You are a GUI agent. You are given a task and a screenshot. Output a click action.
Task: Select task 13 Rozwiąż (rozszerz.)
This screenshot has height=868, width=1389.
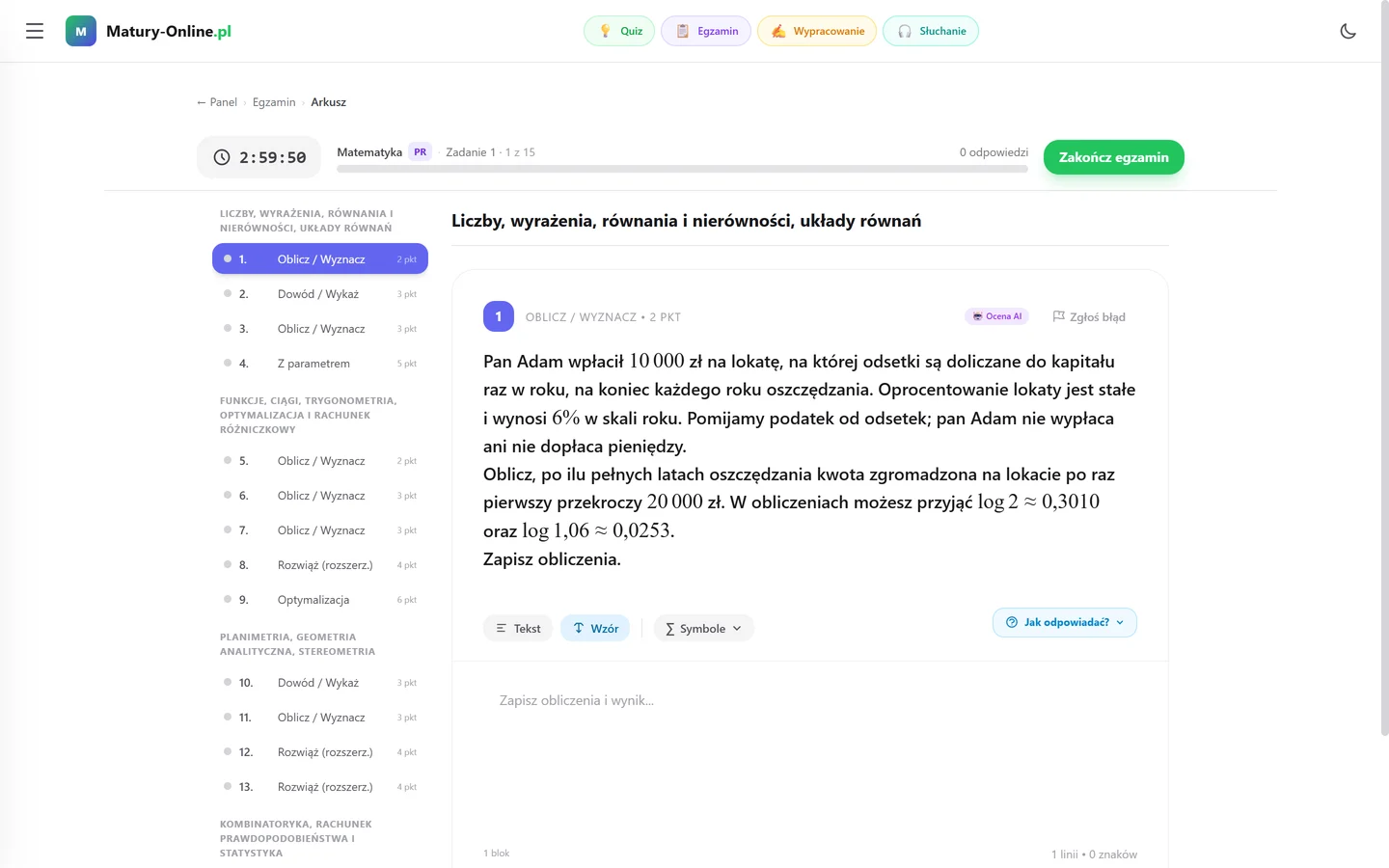tap(320, 787)
